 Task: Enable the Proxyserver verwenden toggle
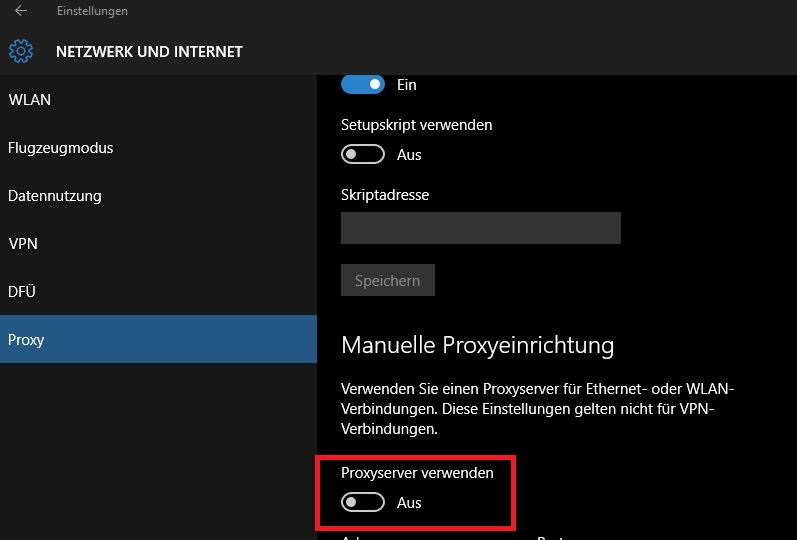pyautogui.click(x=363, y=502)
